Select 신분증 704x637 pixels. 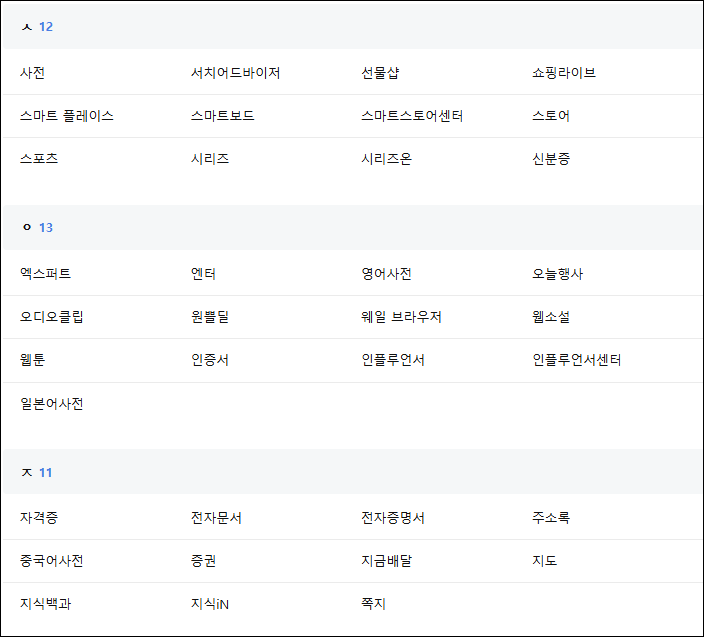(551, 158)
